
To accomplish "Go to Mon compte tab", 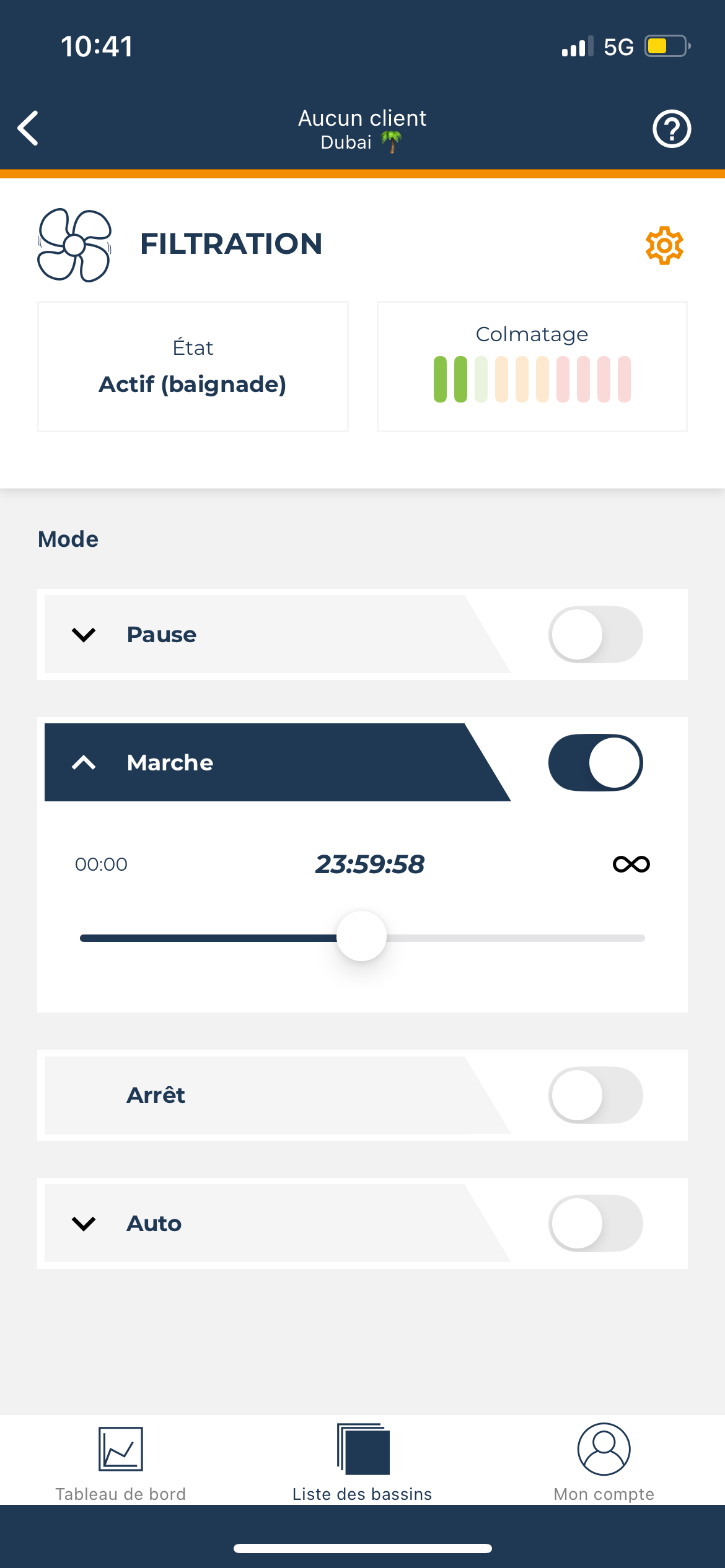I will 604,1494.
